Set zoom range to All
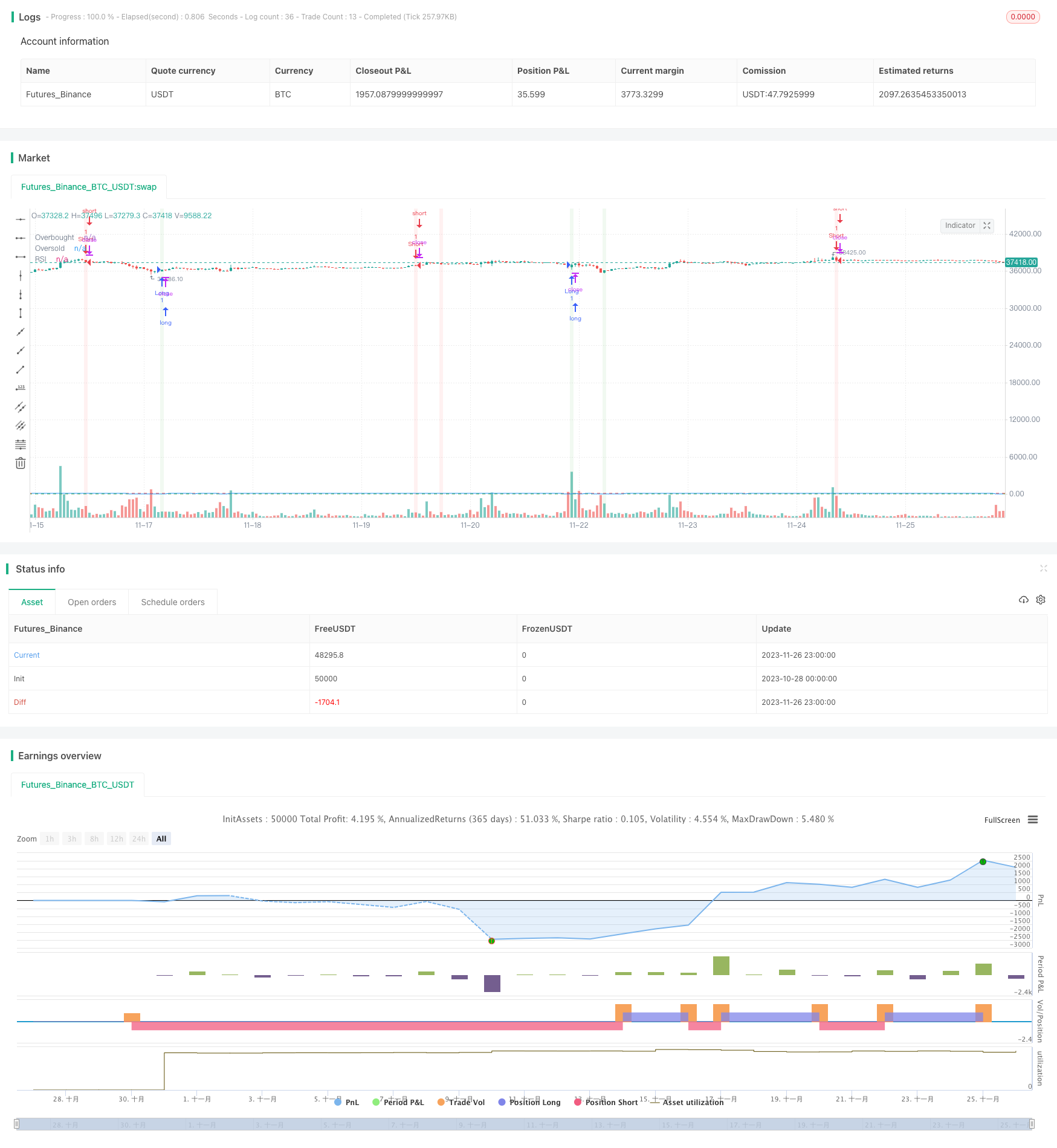The width and height of the screenshot is (1057, 1148). pos(161,838)
